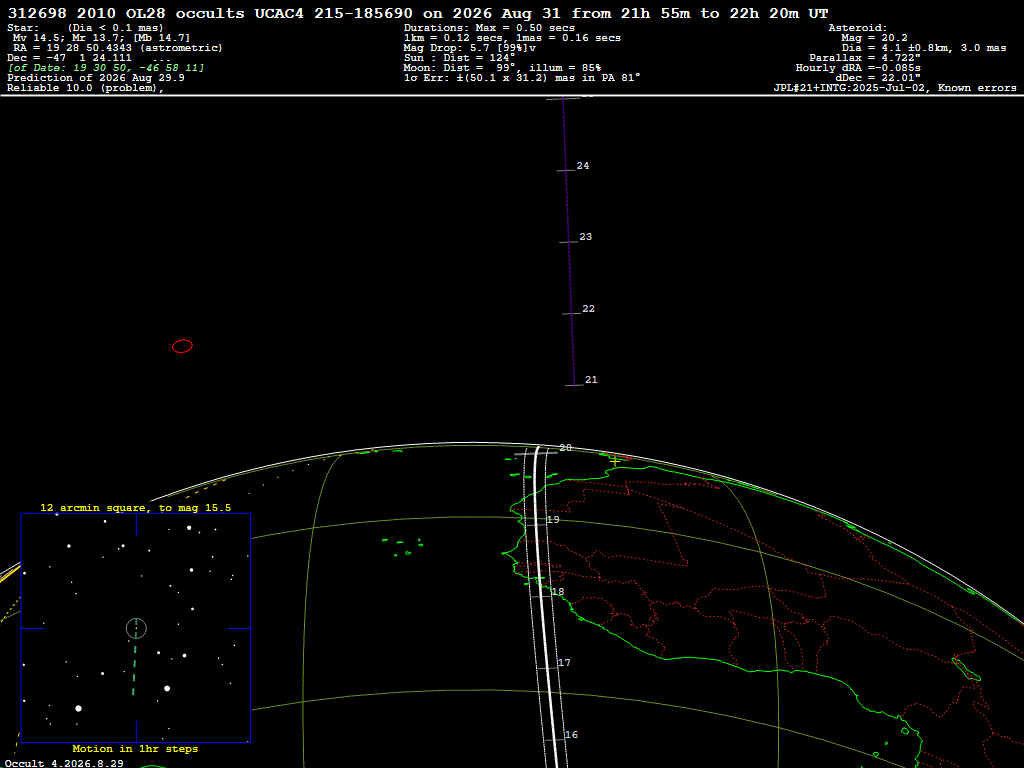Click the 19 marker on the shadow path
This screenshot has height=768, width=1024.
coord(553,520)
